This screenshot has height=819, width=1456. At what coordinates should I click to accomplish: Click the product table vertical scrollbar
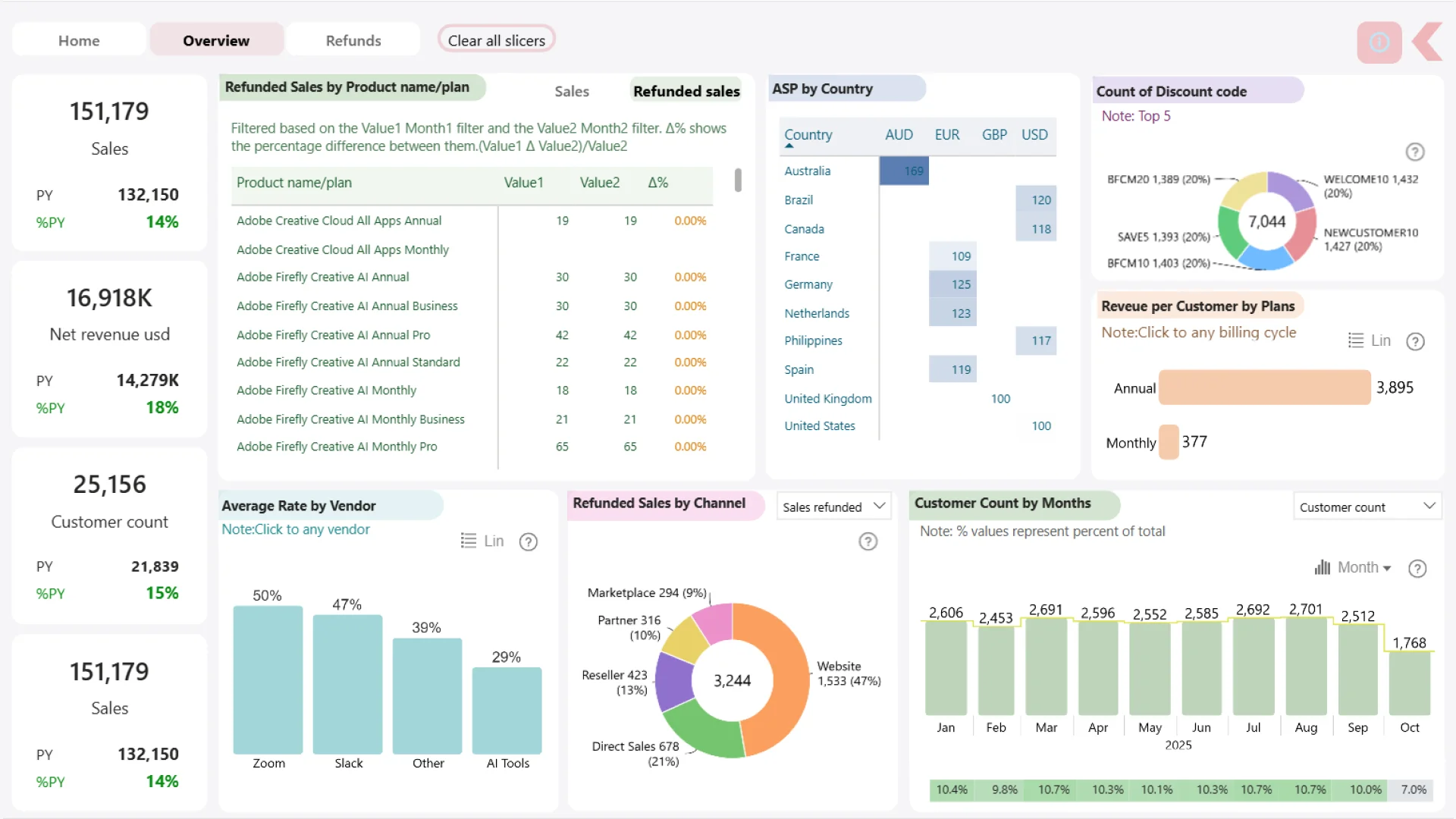pyautogui.click(x=738, y=180)
